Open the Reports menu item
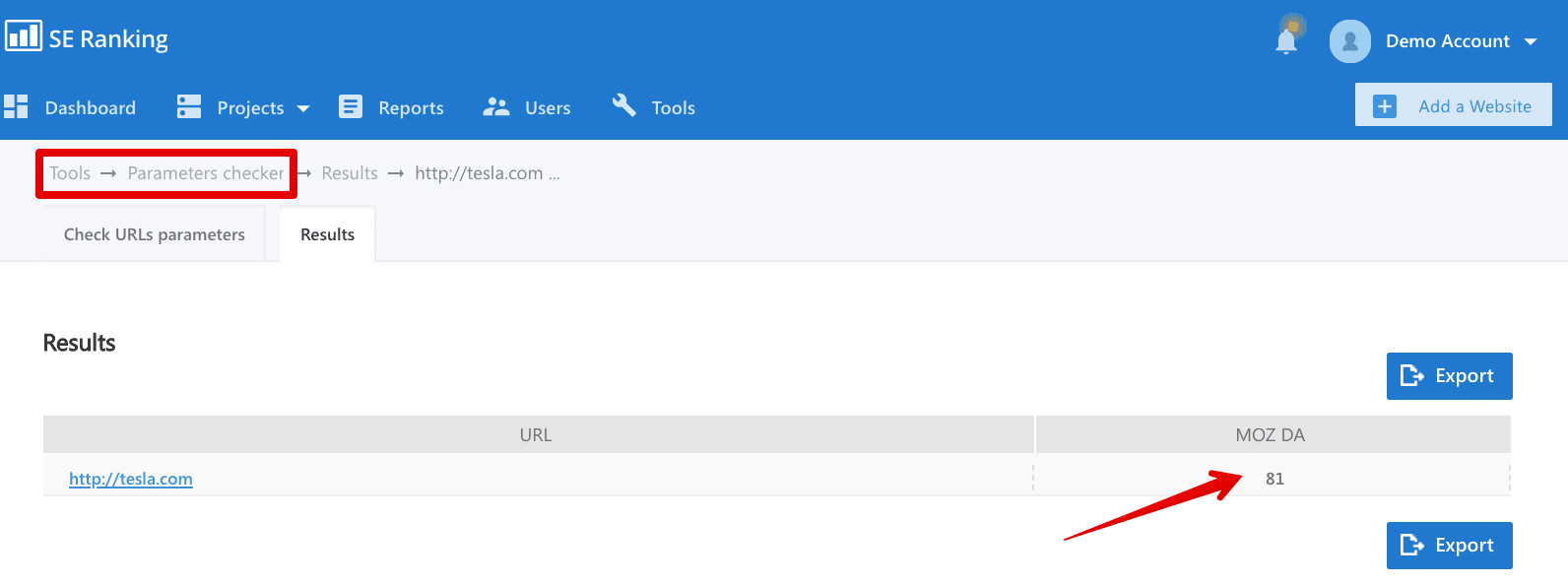Screen dimensions: 1568x585 tap(391, 107)
